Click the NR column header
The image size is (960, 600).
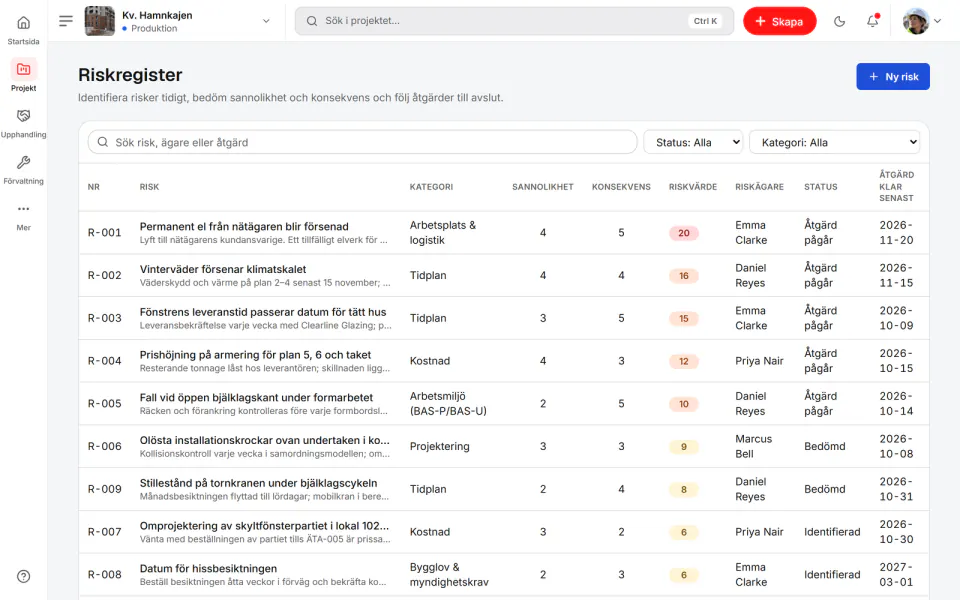point(94,187)
